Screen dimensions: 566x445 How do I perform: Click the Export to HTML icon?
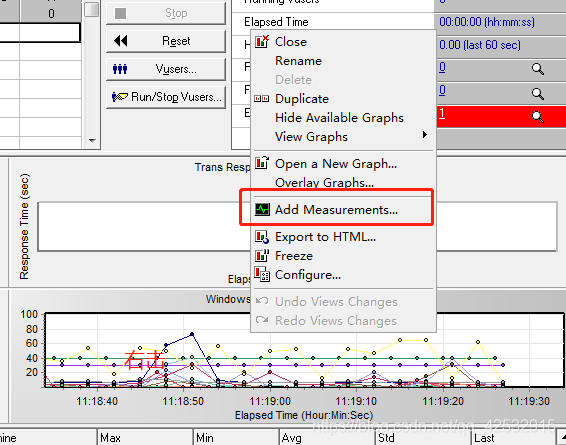coord(262,237)
